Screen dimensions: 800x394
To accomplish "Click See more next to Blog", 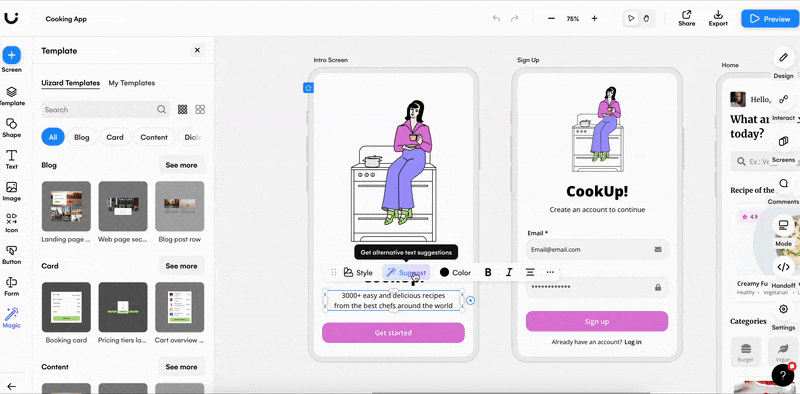I will [x=181, y=165].
